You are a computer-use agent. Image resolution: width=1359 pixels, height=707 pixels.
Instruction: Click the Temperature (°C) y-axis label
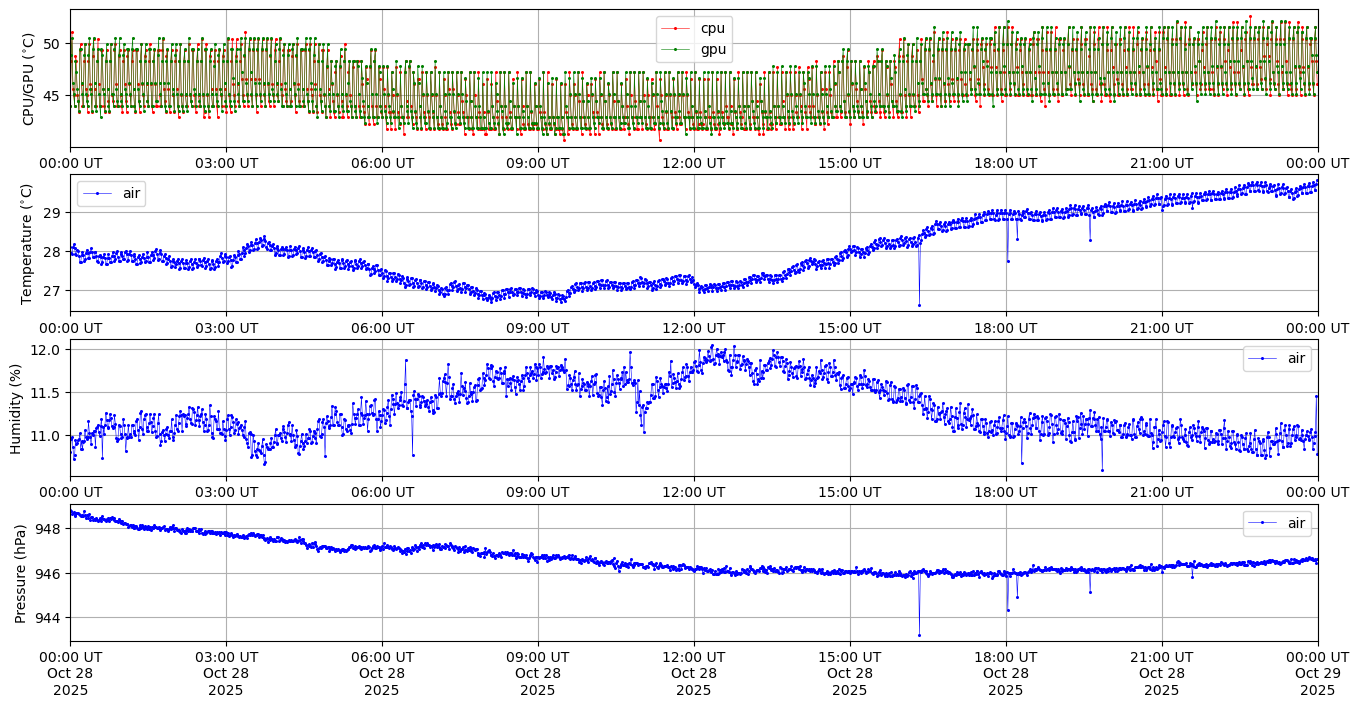click(x=28, y=243)
